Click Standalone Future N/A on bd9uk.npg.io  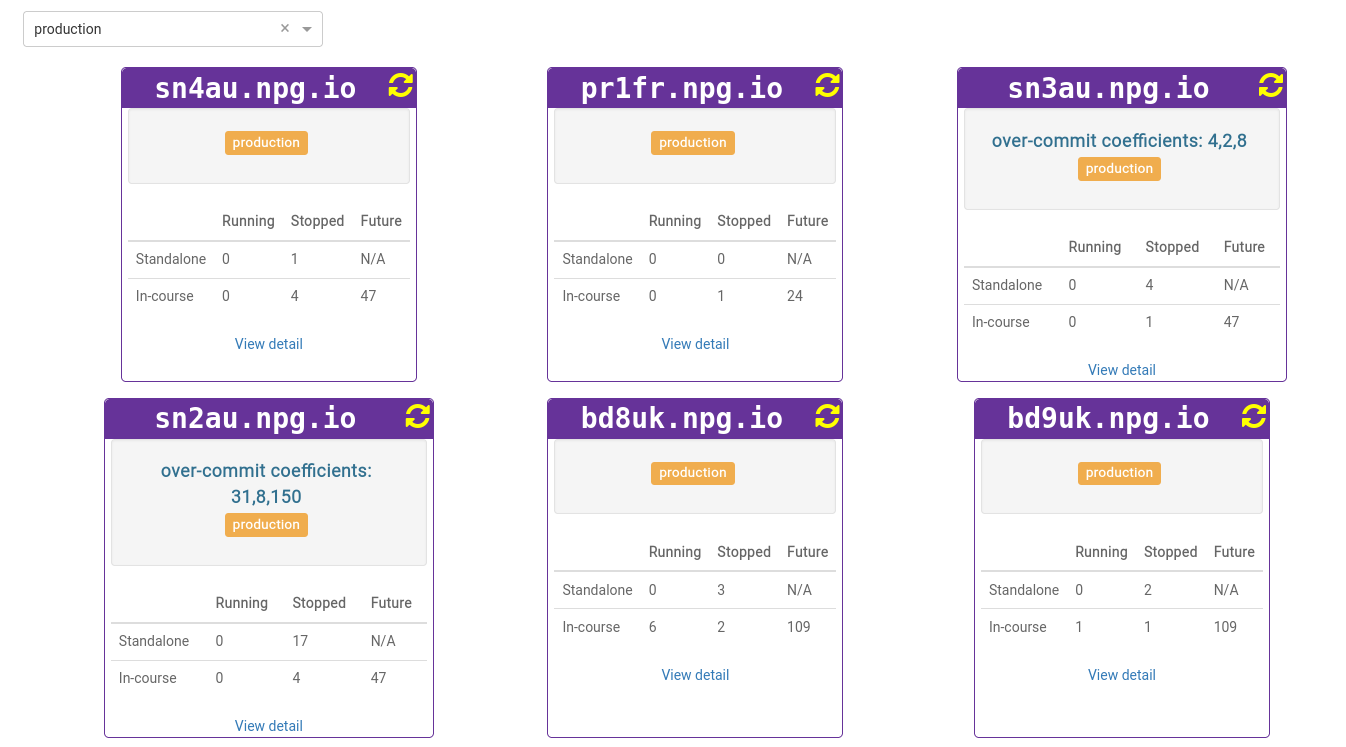pos(1226,590)
